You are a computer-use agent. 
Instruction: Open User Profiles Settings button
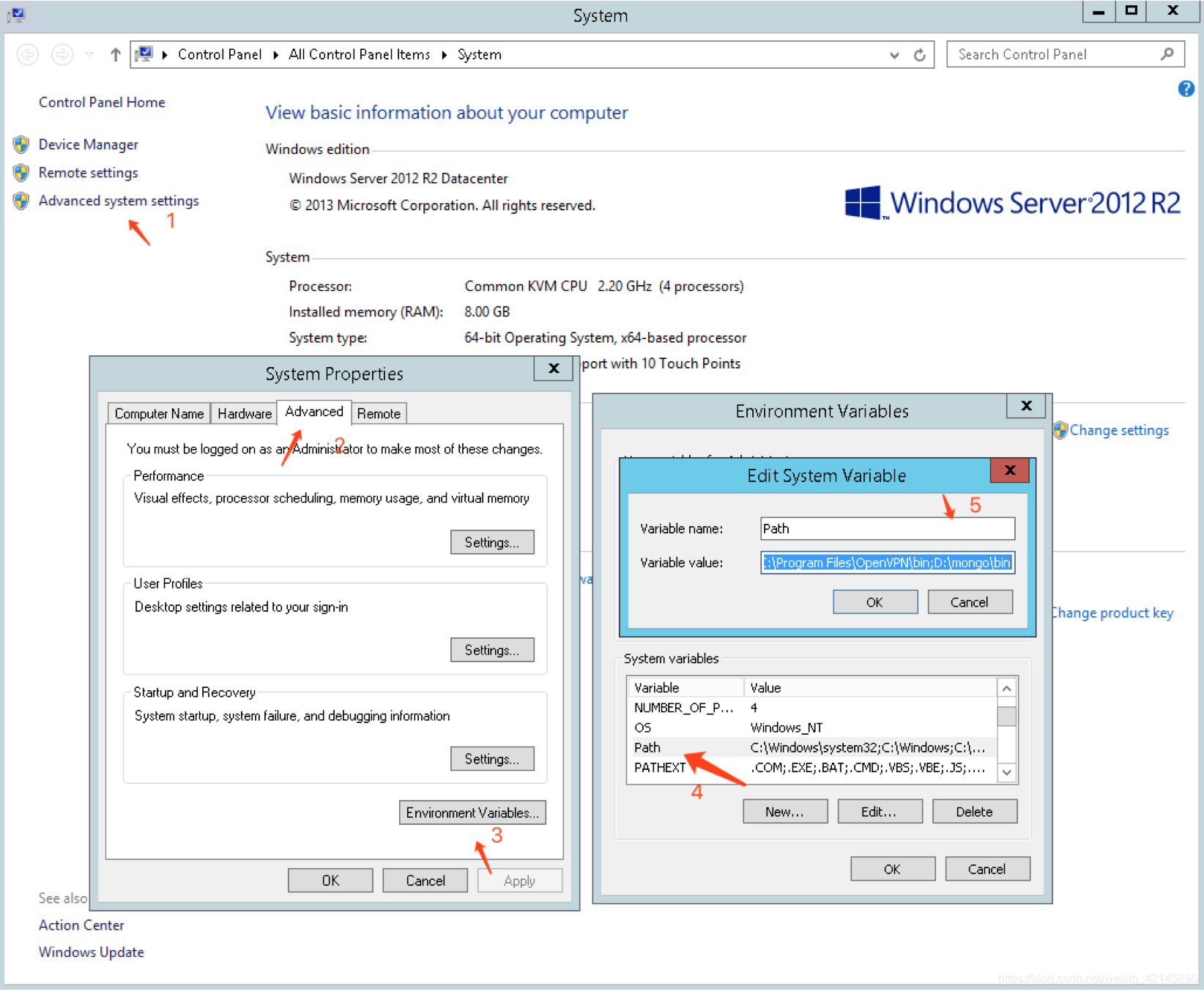click(x=492, y=650)
